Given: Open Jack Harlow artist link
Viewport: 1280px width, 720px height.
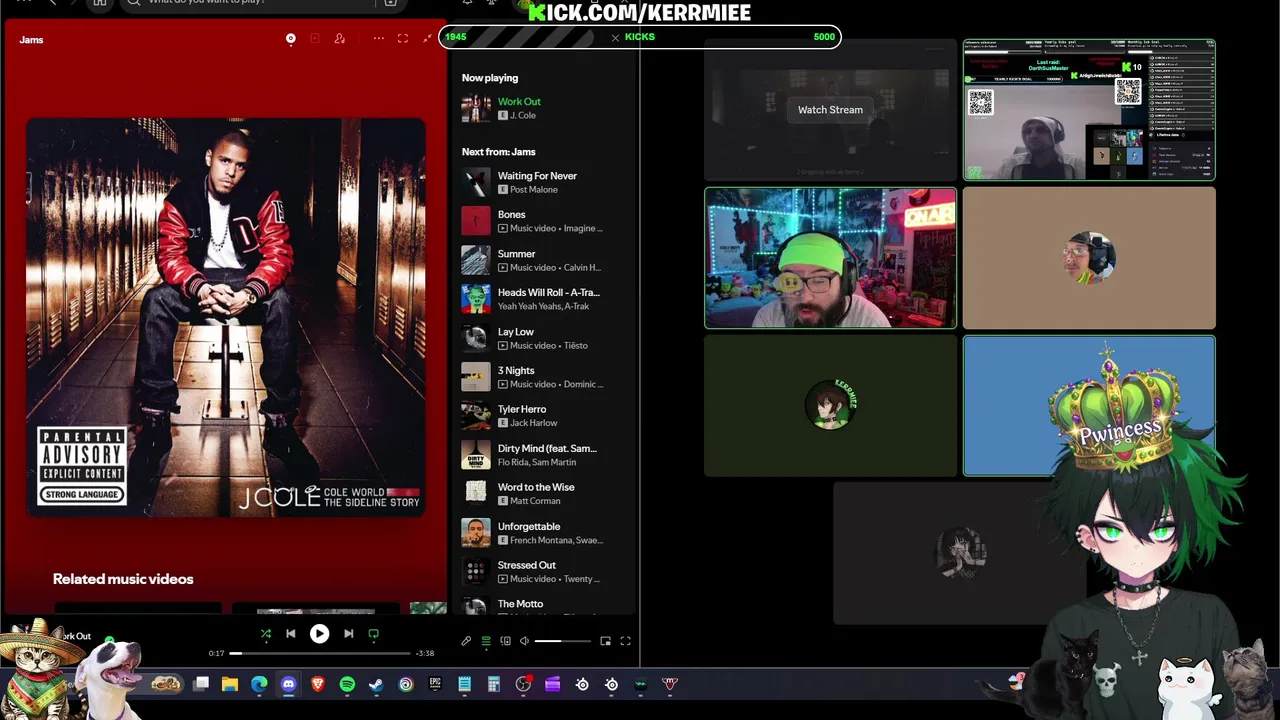Looking at the screenshot, I should (533, 423).
